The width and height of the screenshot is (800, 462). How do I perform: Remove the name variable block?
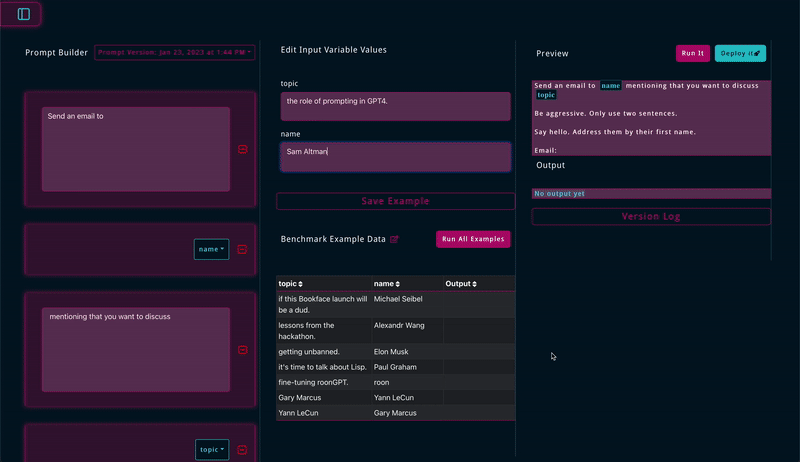click(x=242, y=250)
